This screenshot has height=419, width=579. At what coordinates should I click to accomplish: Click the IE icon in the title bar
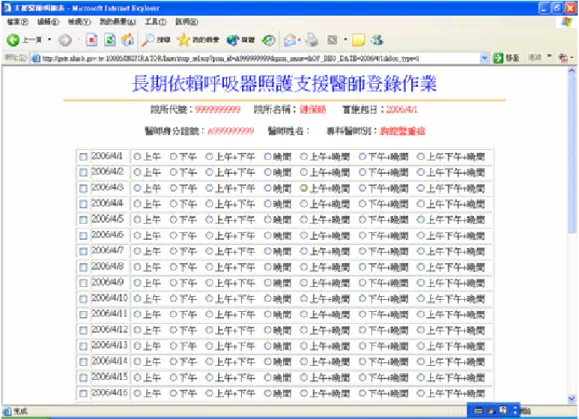[7, 7]
